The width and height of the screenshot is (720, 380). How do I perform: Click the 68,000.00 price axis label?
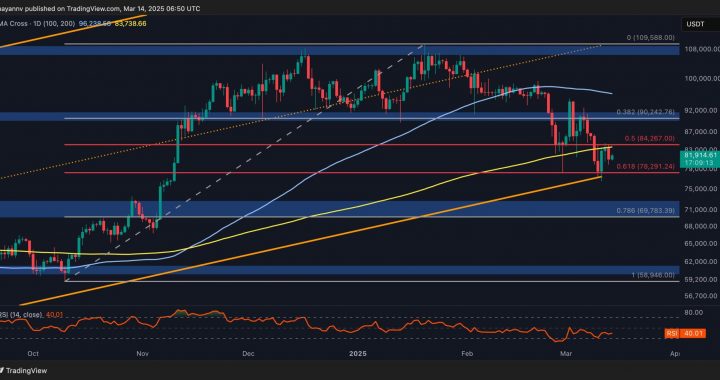coord(700,226)
